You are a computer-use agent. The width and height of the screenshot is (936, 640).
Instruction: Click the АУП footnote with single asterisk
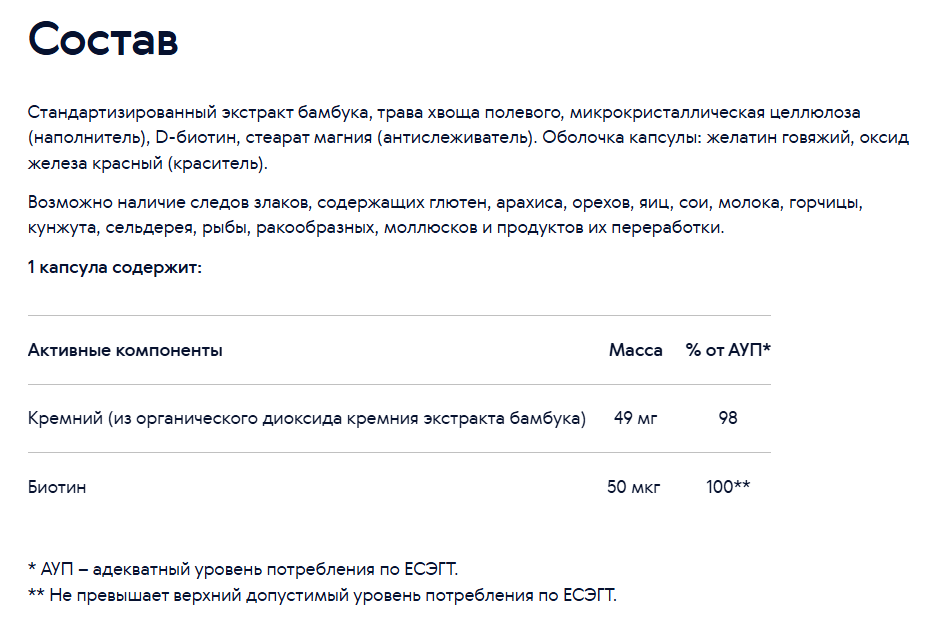pos(243,569)
